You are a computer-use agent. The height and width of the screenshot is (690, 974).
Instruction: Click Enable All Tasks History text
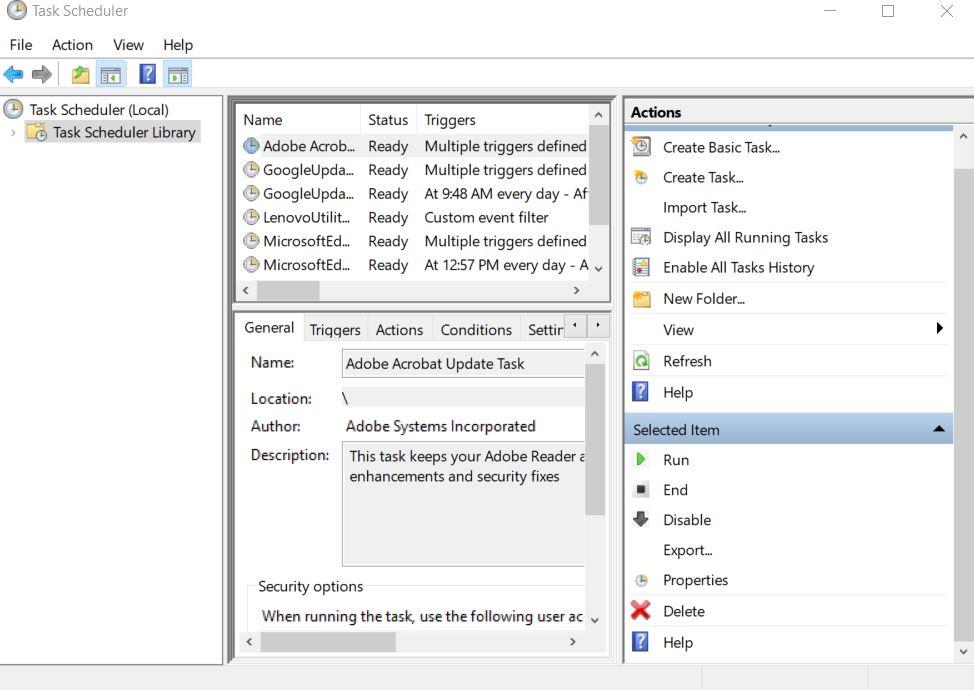739,268
